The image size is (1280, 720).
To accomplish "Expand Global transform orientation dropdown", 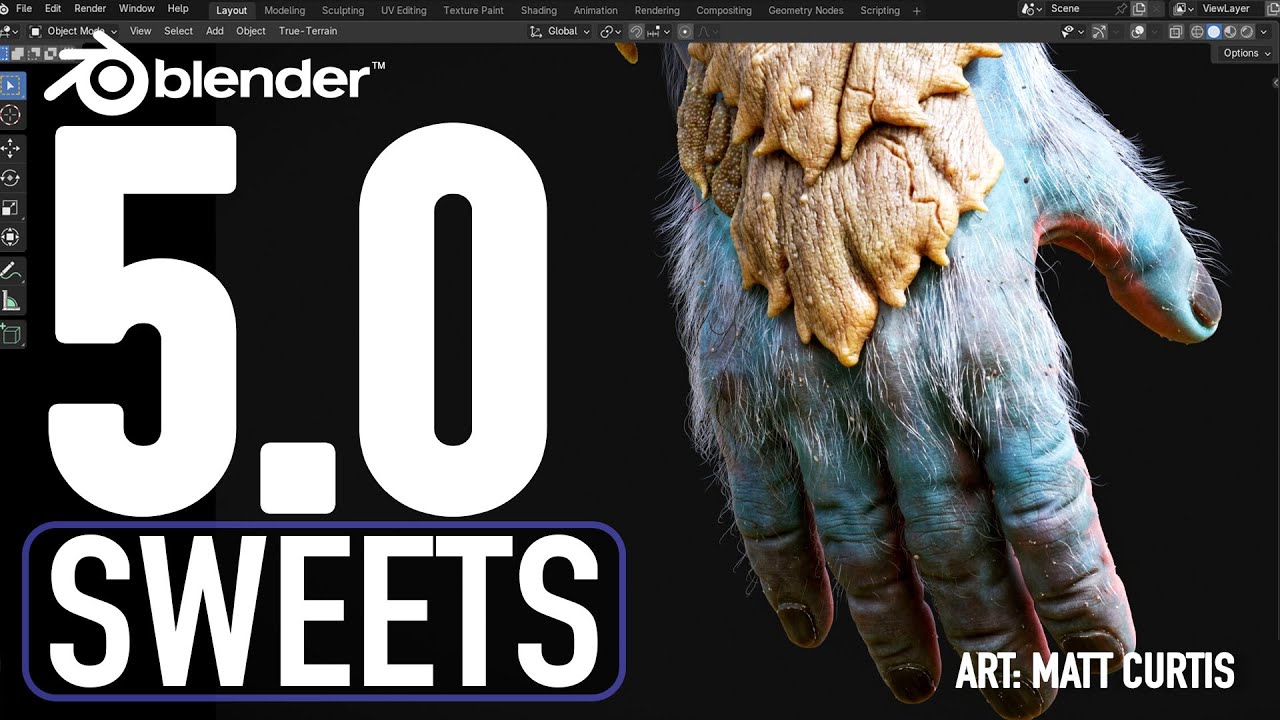I will pyautogui.click(x=560, y=32).
